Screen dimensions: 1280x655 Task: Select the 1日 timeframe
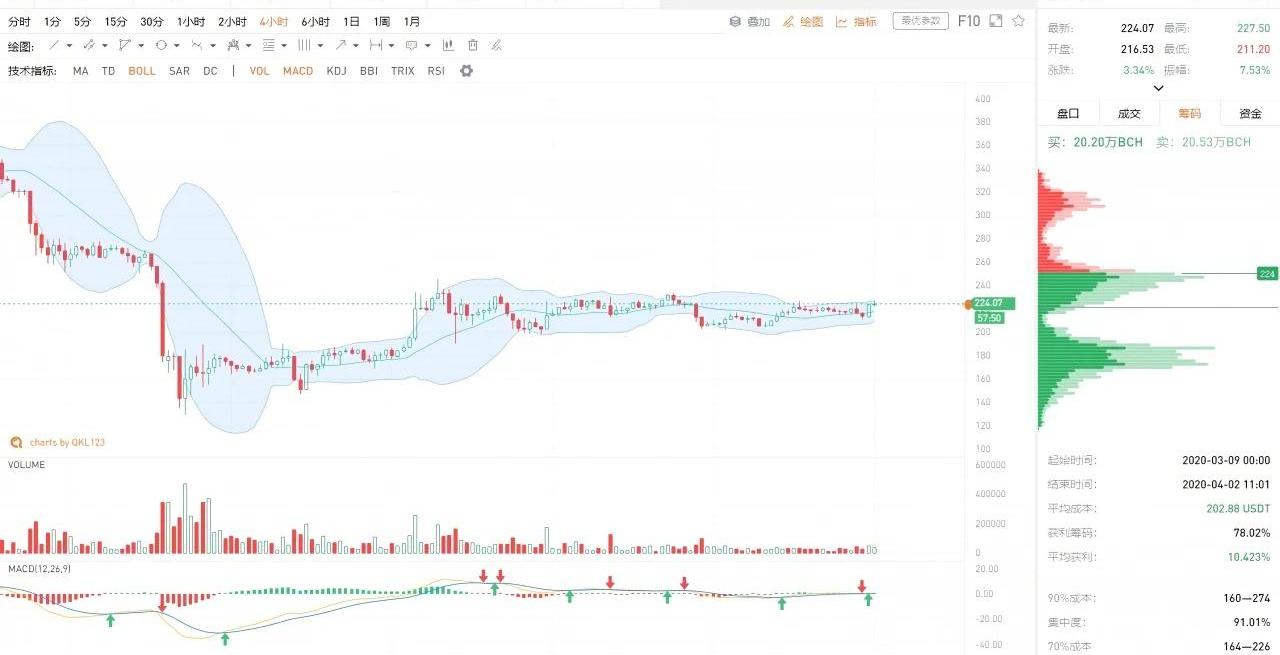[x=351, y=21]
